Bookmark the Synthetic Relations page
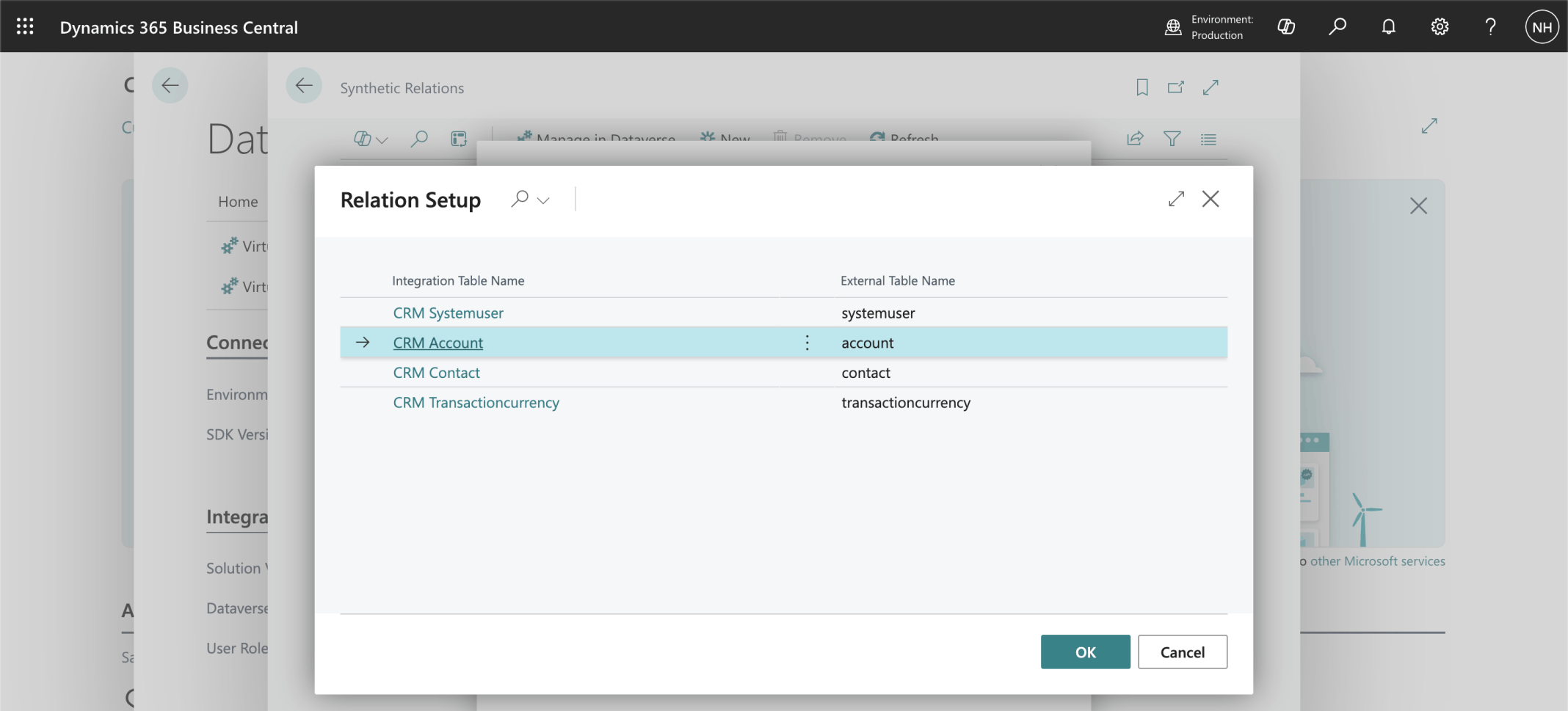 [1142, 87]
